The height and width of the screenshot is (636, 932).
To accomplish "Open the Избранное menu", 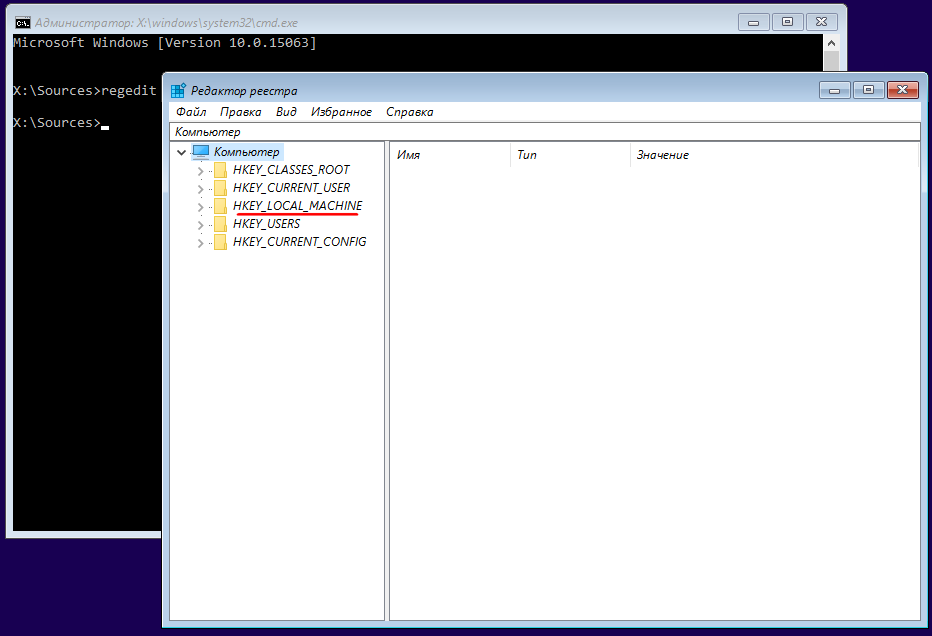I will pos(341,112).
